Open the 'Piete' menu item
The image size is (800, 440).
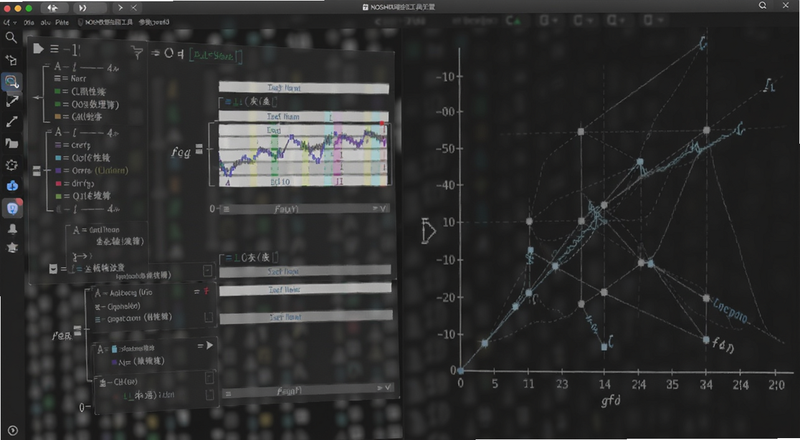62,22
